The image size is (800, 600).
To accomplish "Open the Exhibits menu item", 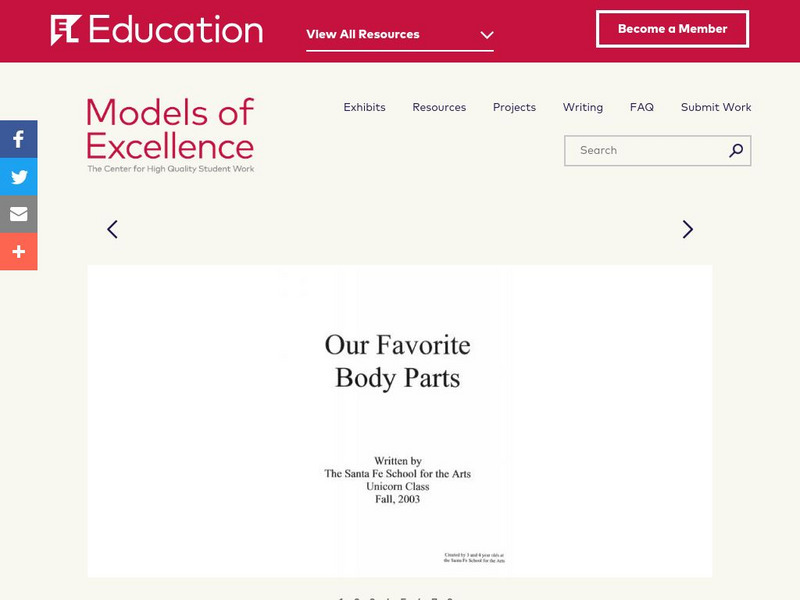I will point(364,107).
